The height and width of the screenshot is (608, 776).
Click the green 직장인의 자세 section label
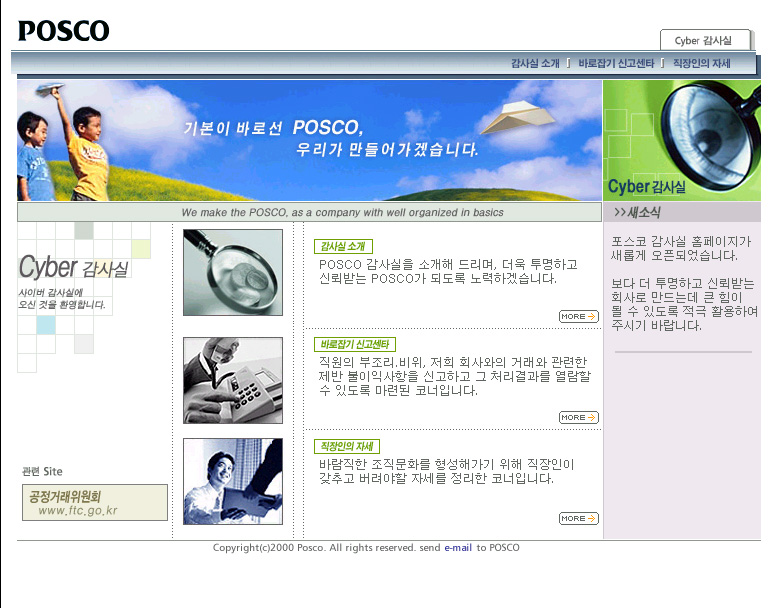click(346, 446)
